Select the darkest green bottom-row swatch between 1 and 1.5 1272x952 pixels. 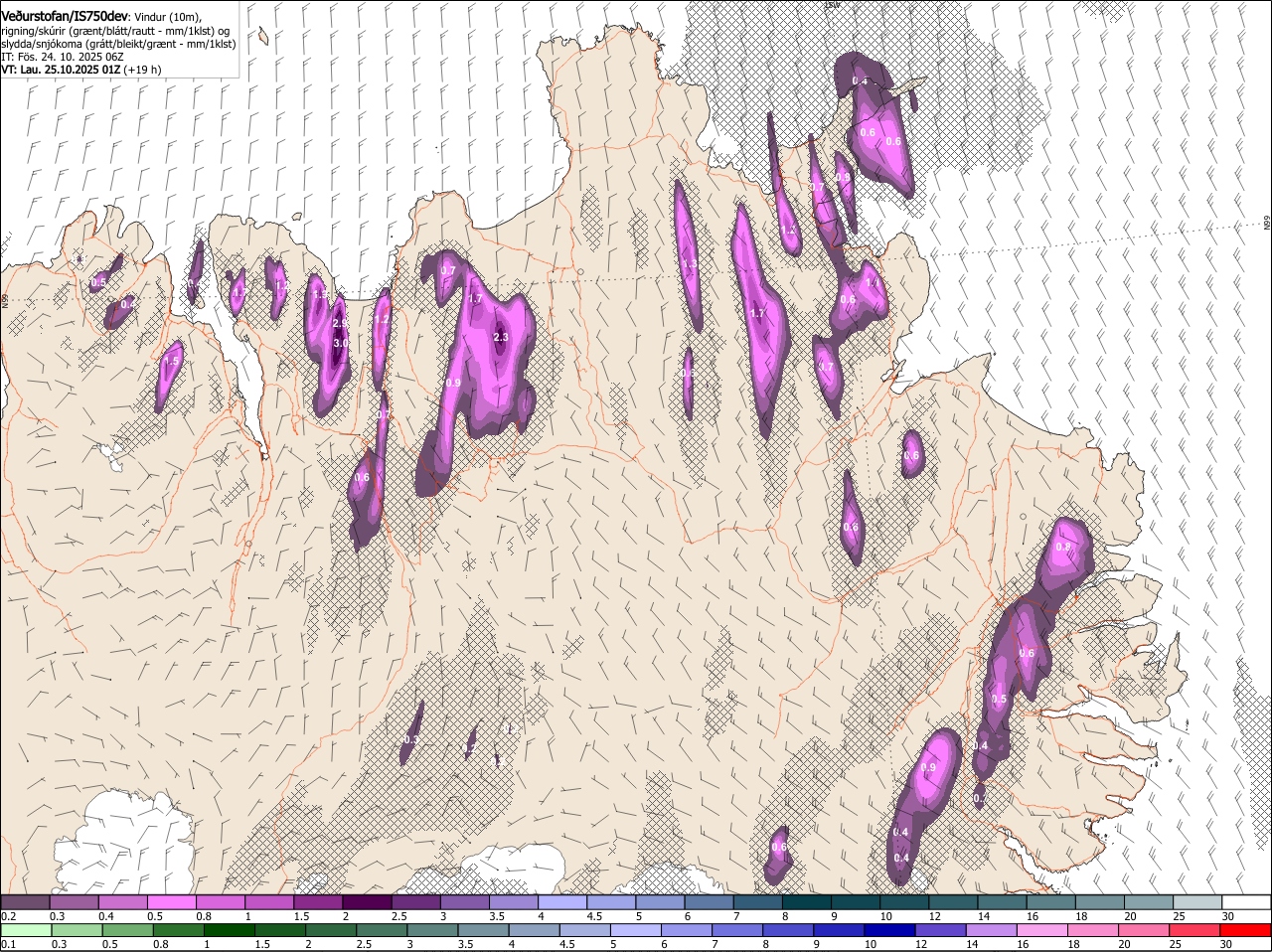(230, 931)
